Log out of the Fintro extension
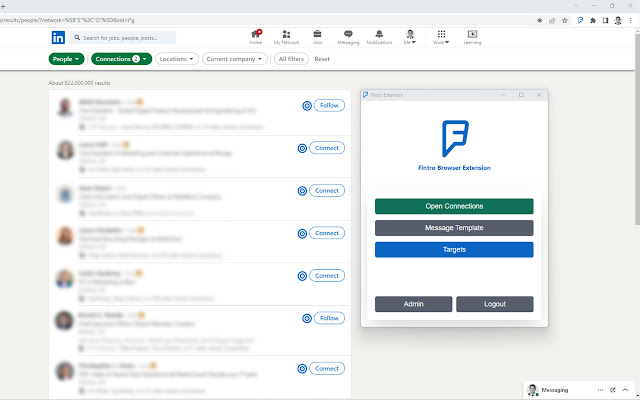The width and height of the screenshot is (640, 400). (495, 304)
